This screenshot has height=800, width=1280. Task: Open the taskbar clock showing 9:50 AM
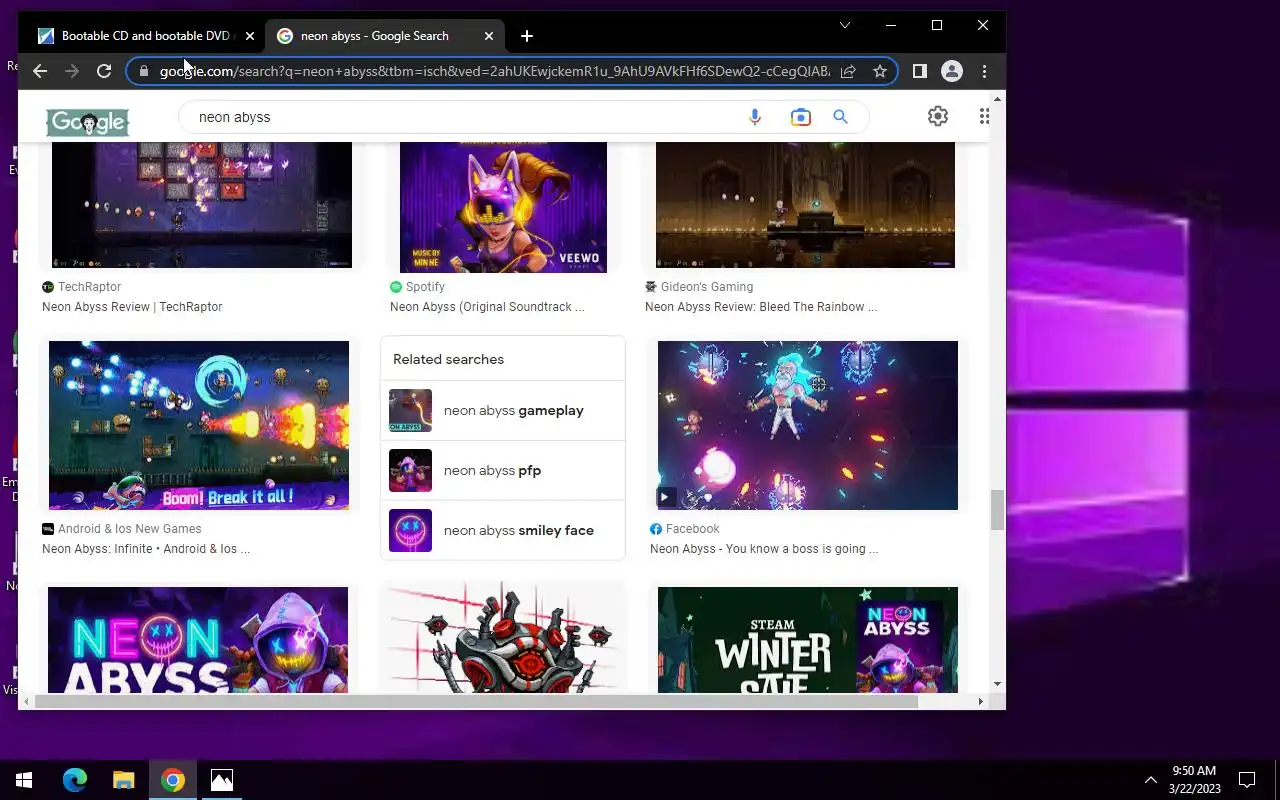pyautogui.click(x=1195, y=780)
